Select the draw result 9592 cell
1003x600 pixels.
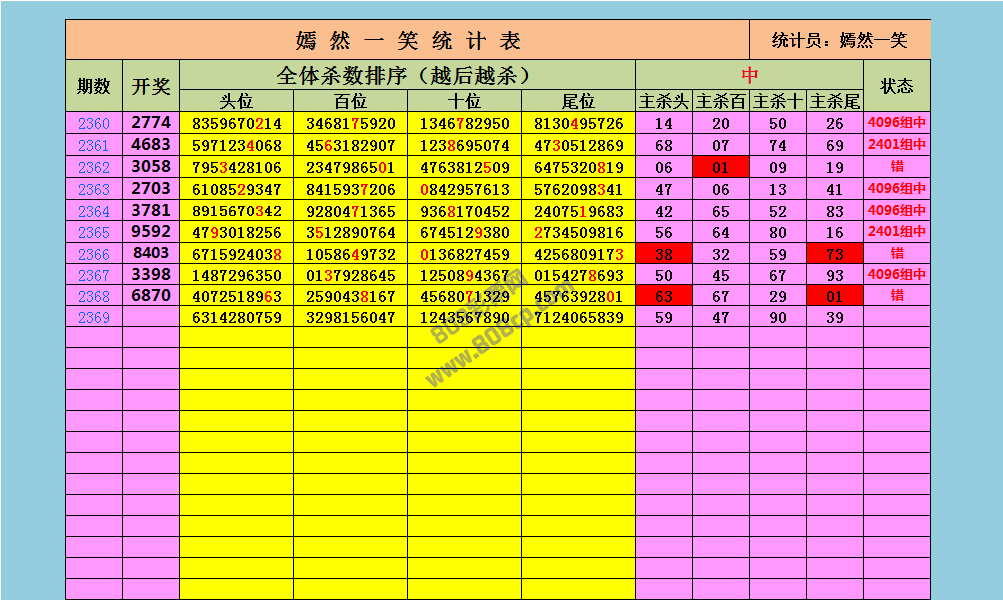pyautogui.click(x=151, y=232)
